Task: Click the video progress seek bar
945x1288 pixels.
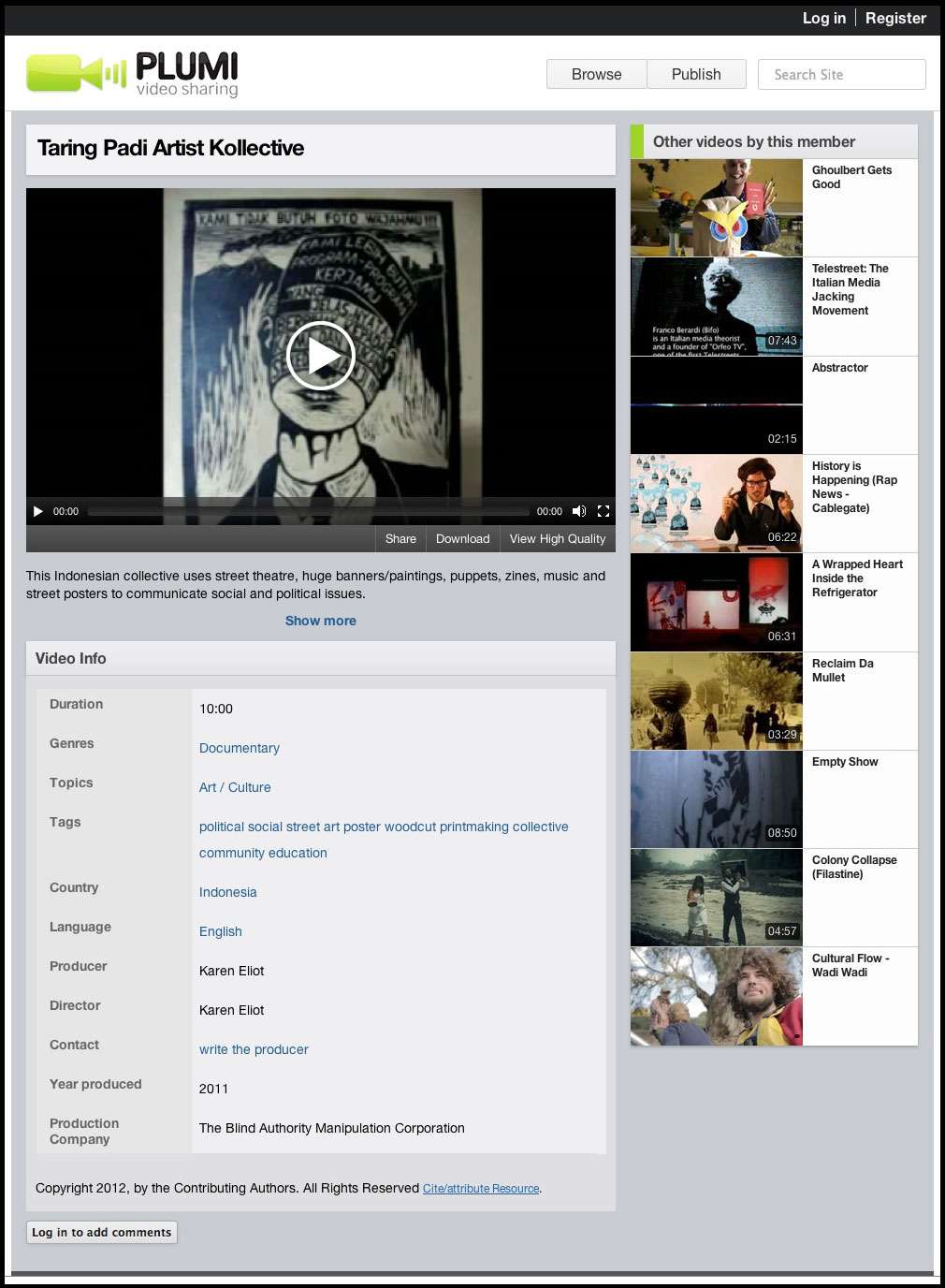Action: point(309,511)
